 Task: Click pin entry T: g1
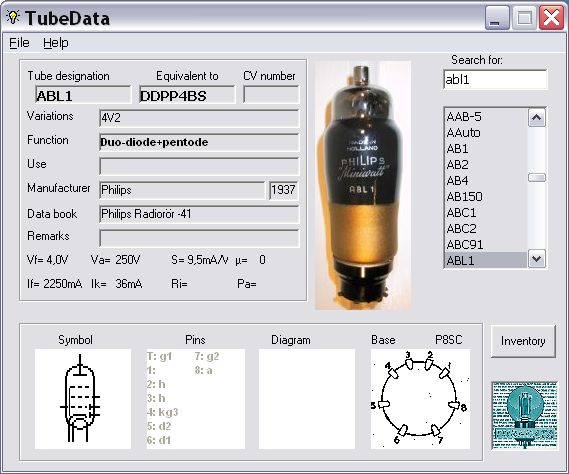pos(160,356)
